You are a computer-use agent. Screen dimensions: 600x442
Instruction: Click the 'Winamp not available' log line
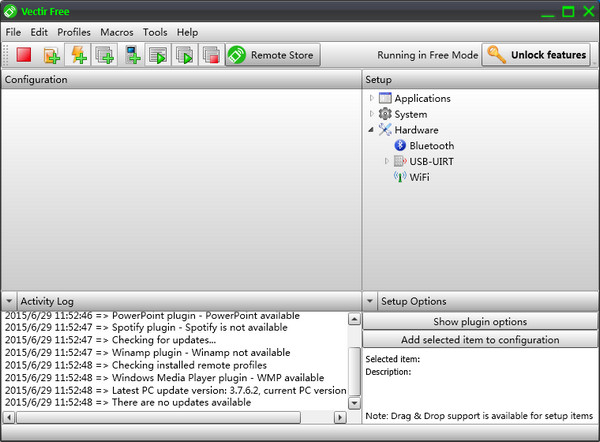click(x=148, y=352)
